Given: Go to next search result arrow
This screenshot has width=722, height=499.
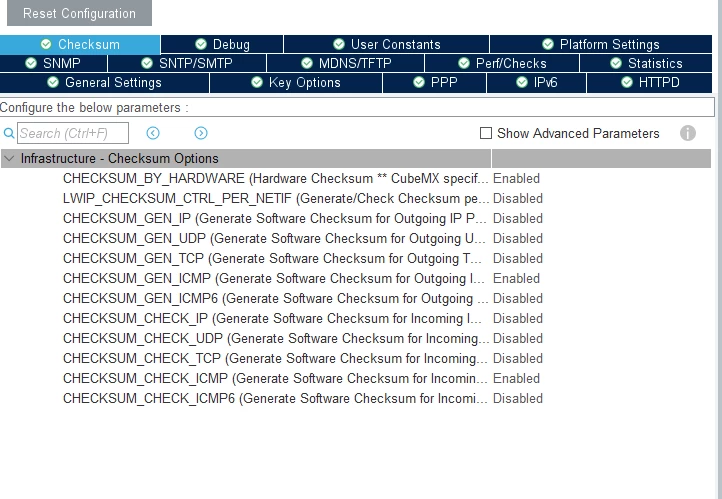Looking at the screenshot, I should [201, 133].
